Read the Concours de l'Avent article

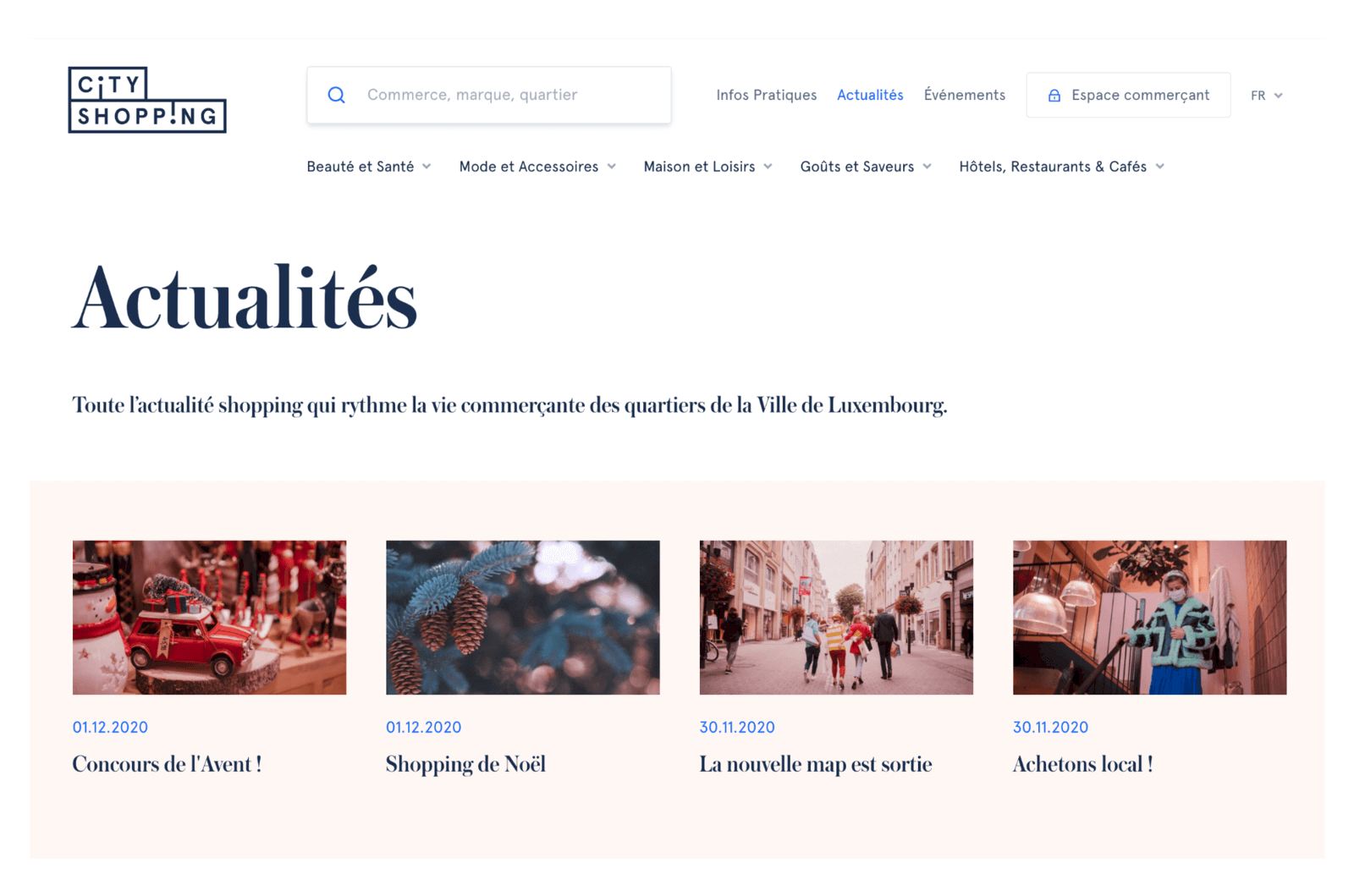click(x=167, y=764)
